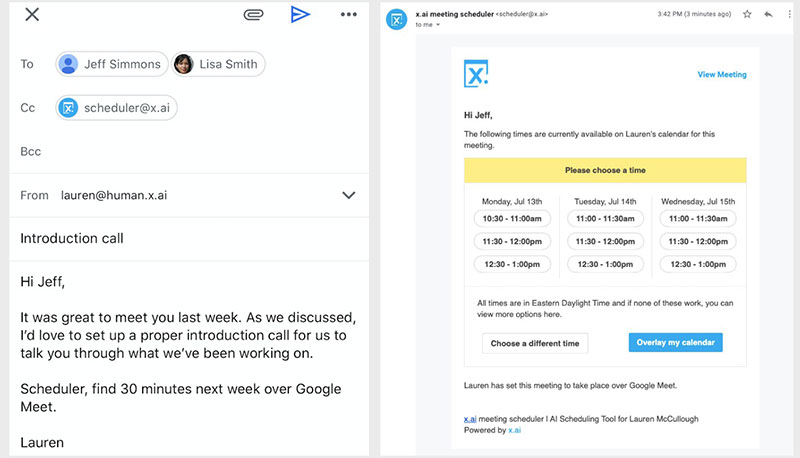Click the 'Please choose a time' banner
The image size is (800, 458).
[605, 170]
